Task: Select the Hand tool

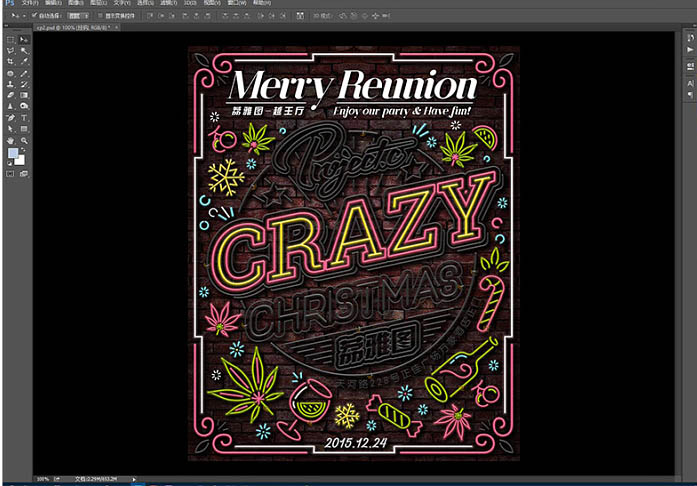Action: (10, 141)
